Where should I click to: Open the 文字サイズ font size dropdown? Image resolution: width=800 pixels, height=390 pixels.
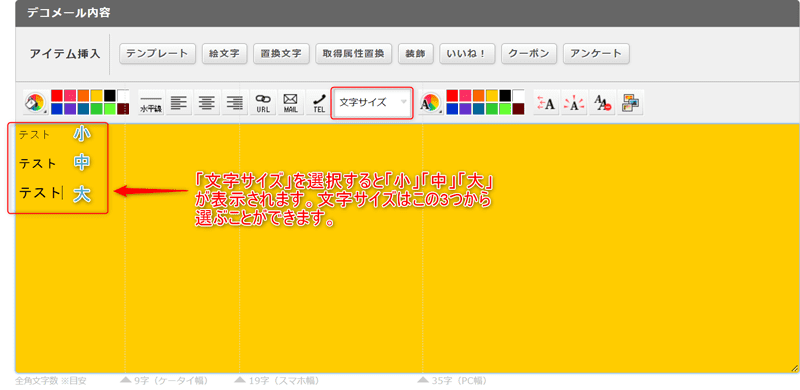372,103
